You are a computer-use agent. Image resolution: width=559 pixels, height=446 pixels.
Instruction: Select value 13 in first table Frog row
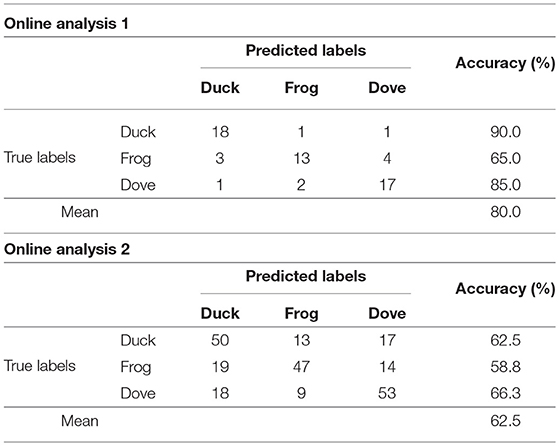[x=302, y=158]
